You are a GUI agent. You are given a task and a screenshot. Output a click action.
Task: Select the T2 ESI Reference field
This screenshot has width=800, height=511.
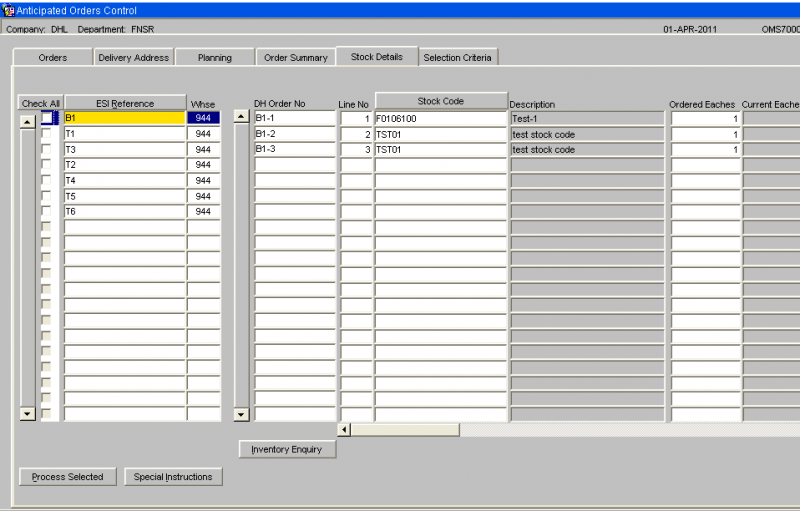(x=124, y=165)
